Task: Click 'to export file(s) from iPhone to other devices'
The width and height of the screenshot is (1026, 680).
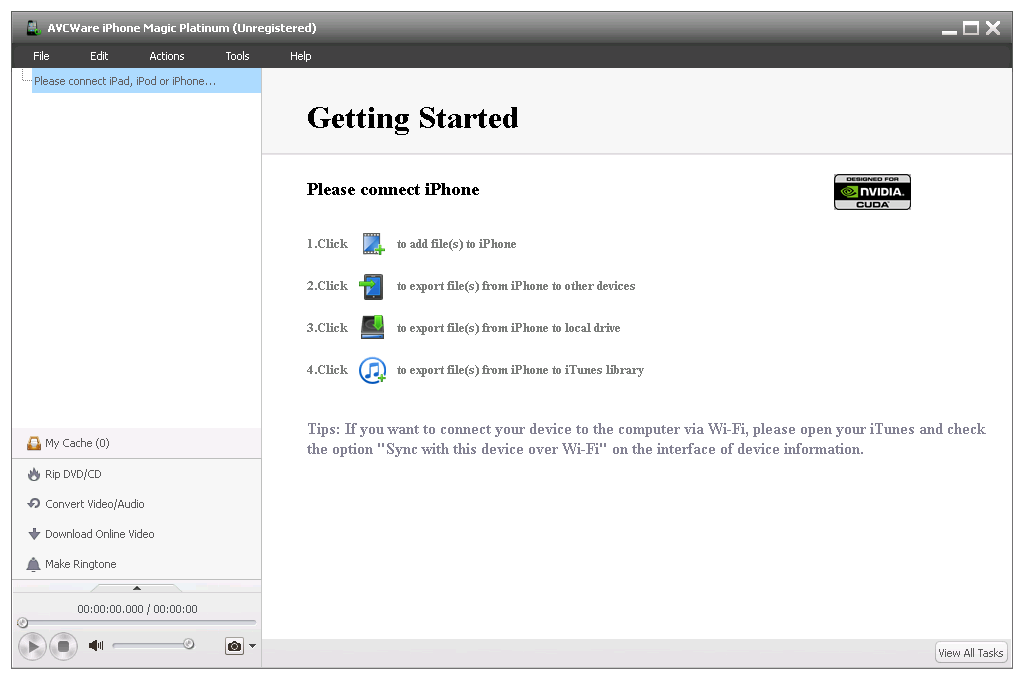Action: point(516,286)
